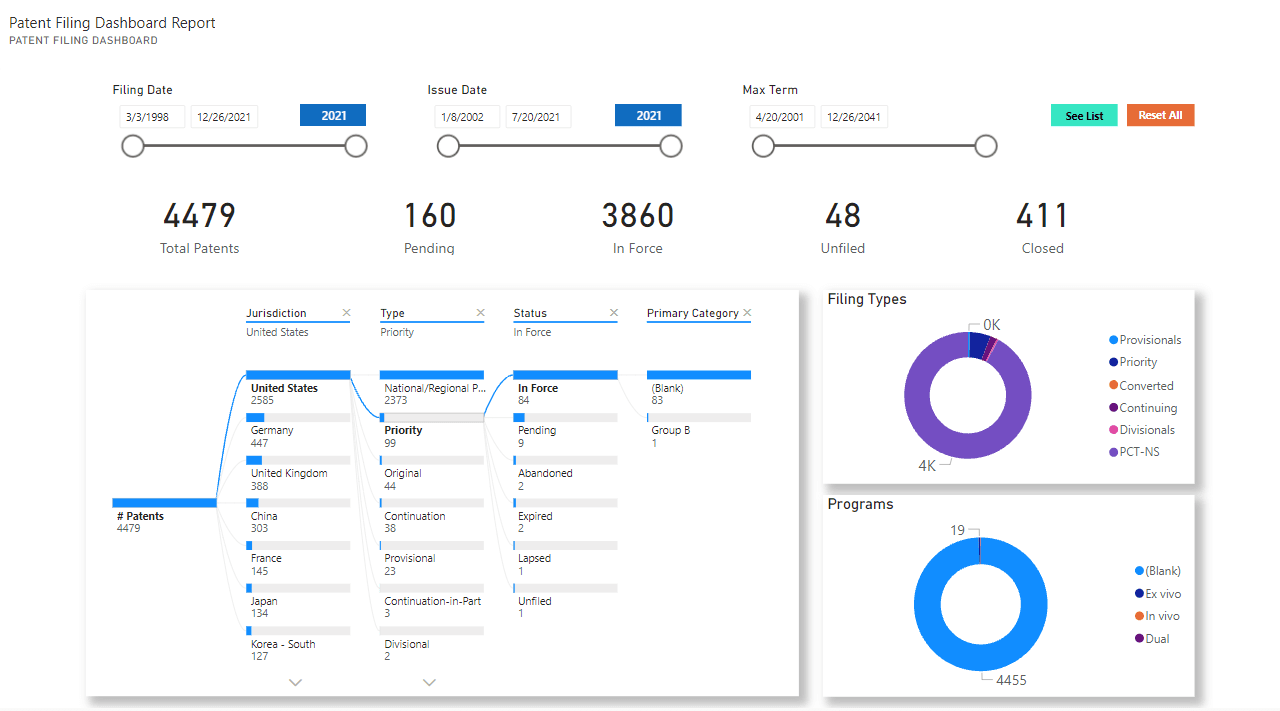Click the See List button
The image size is (1280, 711).
coord(1084,116)
